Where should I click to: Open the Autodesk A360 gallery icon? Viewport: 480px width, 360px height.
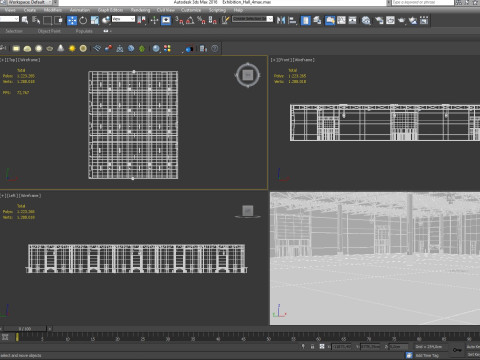tap(424, 20)
